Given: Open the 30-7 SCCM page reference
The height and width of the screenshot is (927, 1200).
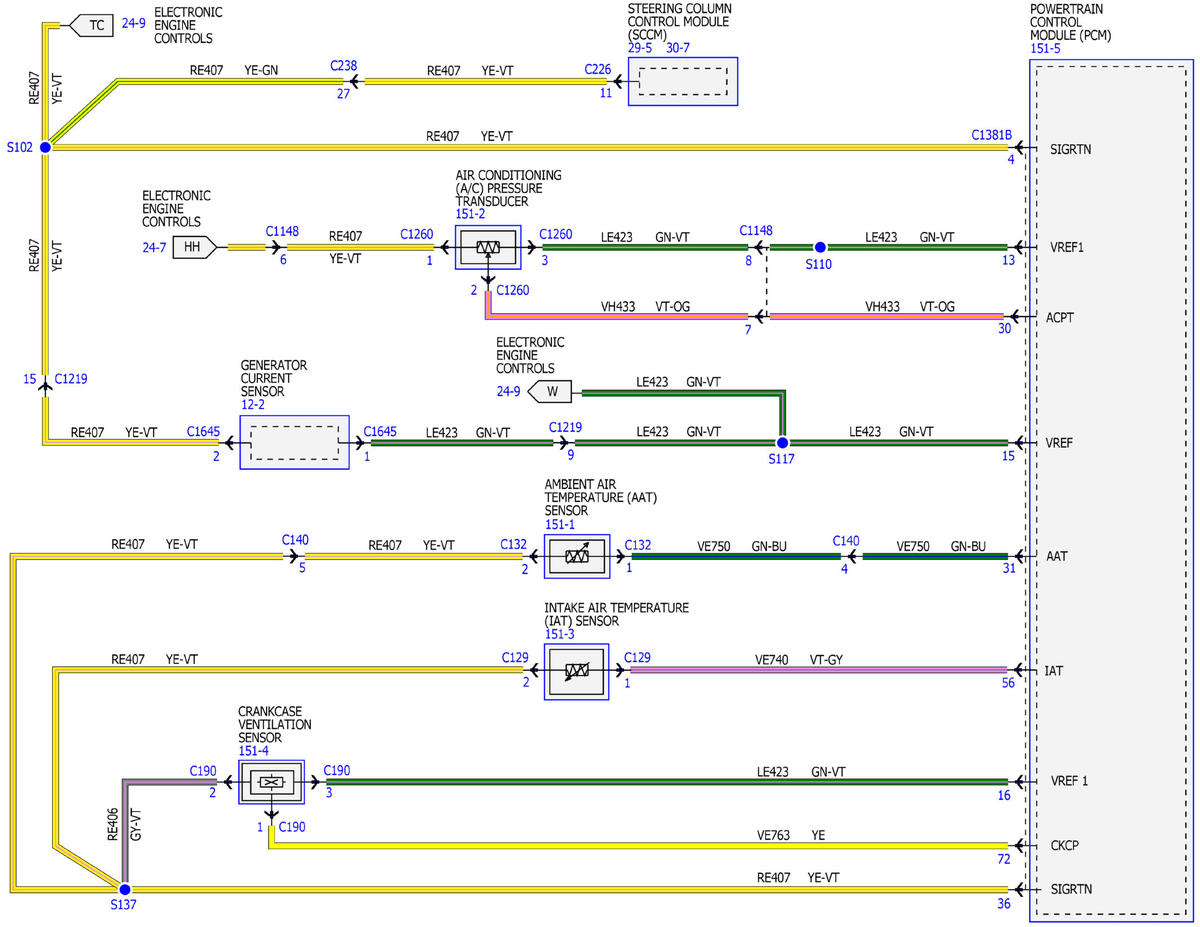Looking at the screenshot, I should point(680,46).
